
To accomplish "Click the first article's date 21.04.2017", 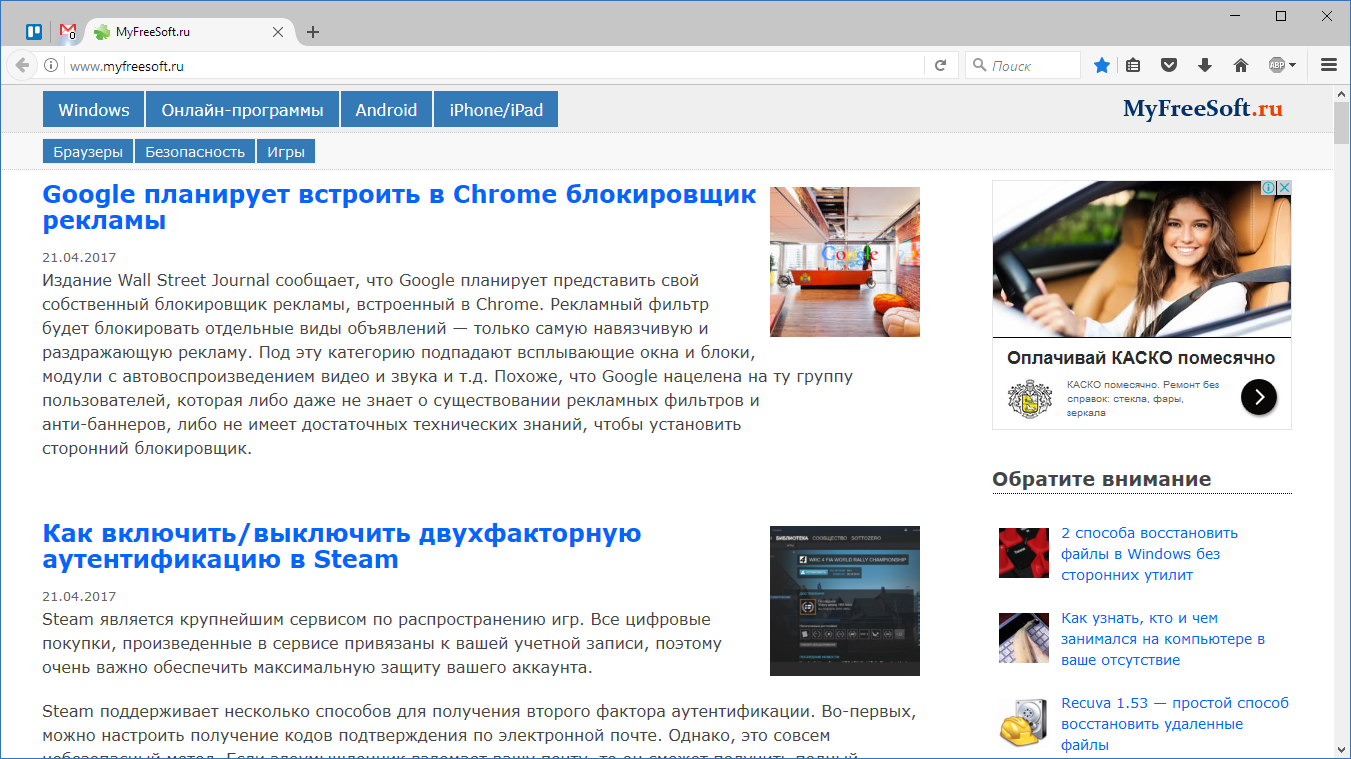I will tap(79, 258).
